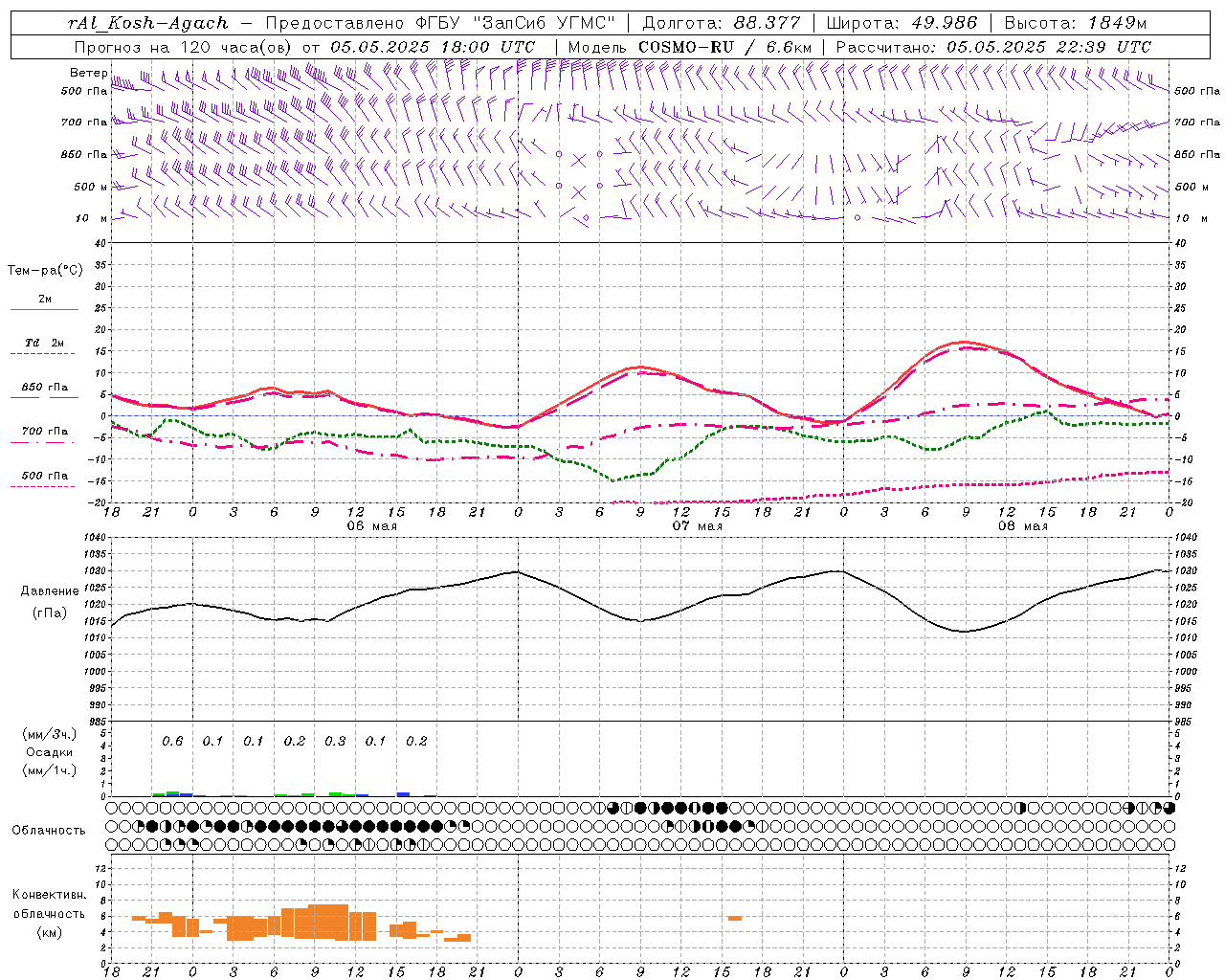The image size is (1225, 980).
Task: Click the Ветер panel label
Action: [x=88, y=73]
